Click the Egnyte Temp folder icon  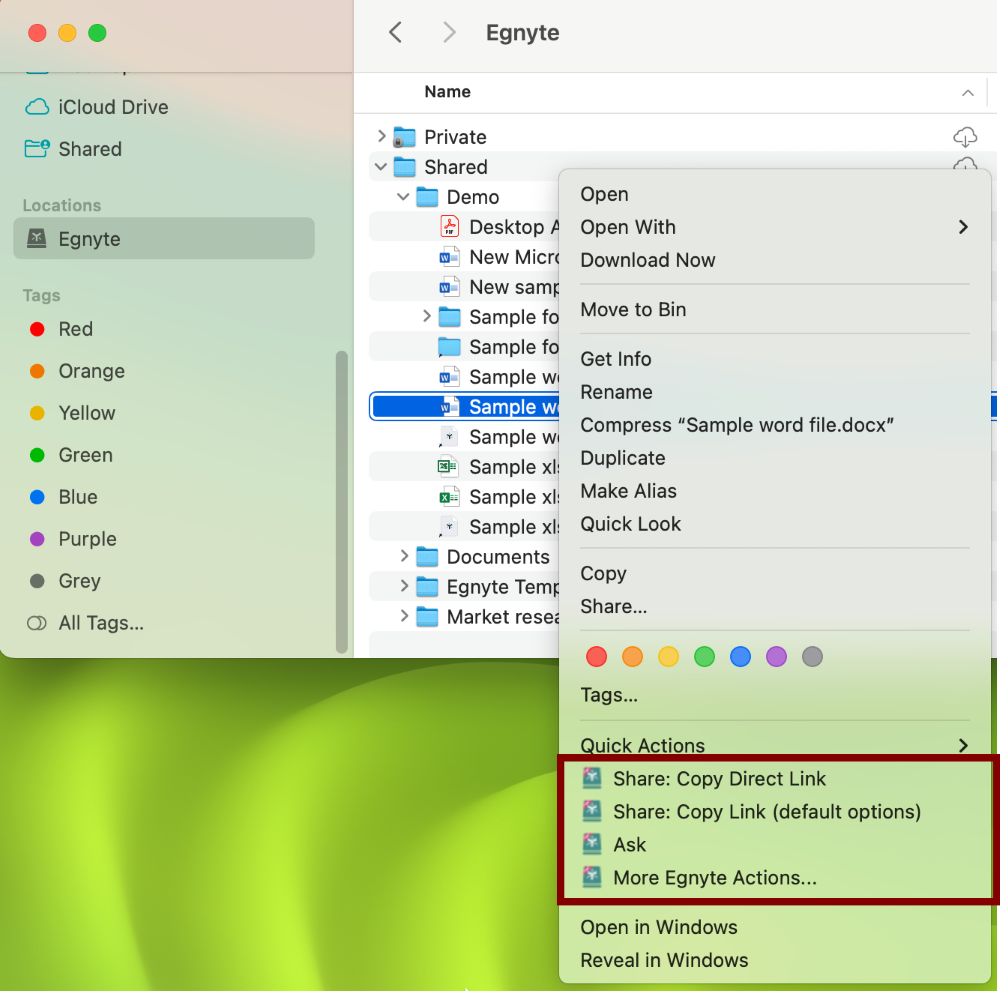point(427,586)
